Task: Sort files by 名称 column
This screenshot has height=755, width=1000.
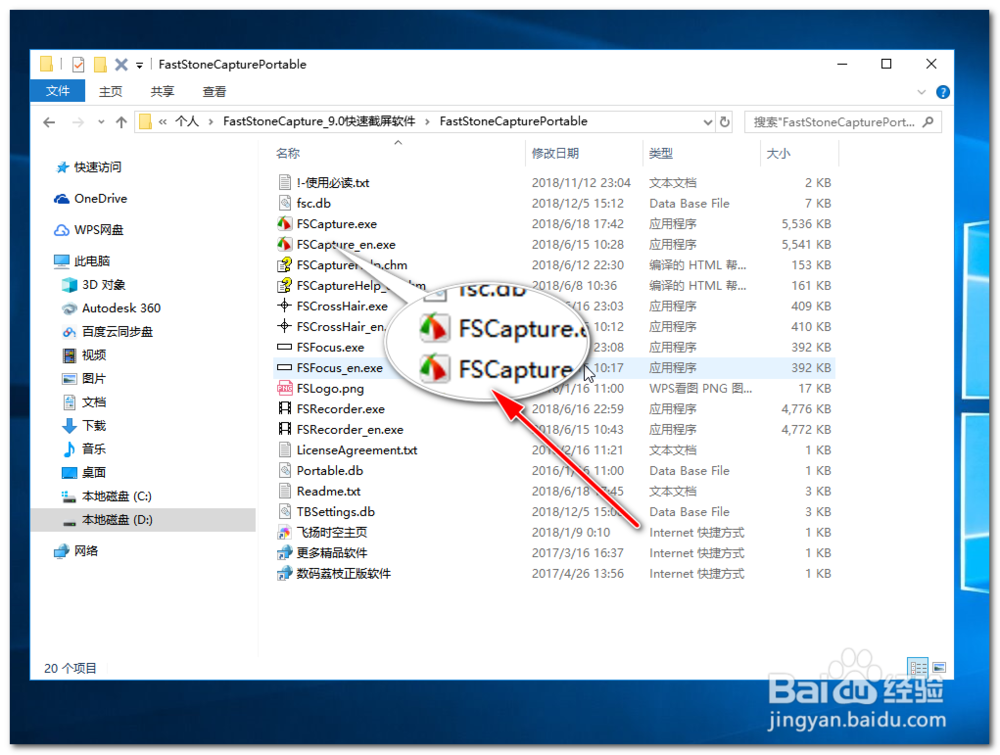Action: pyautogui.click(x=288, y=154)
